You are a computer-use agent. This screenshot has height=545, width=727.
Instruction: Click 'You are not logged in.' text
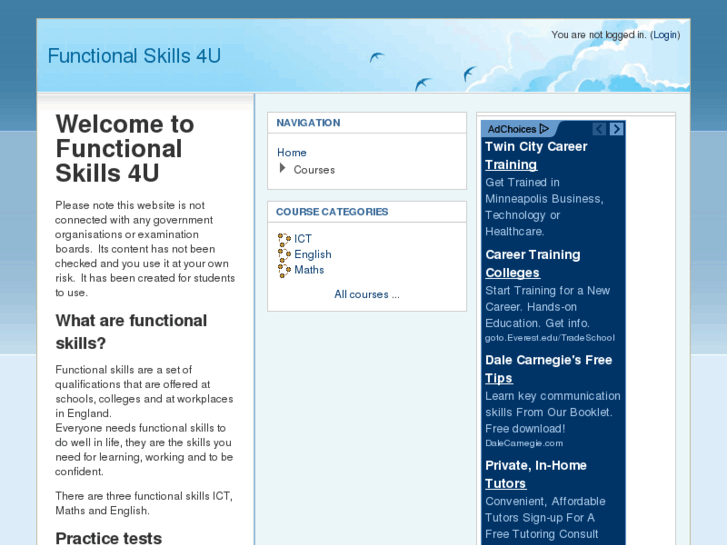599,35
